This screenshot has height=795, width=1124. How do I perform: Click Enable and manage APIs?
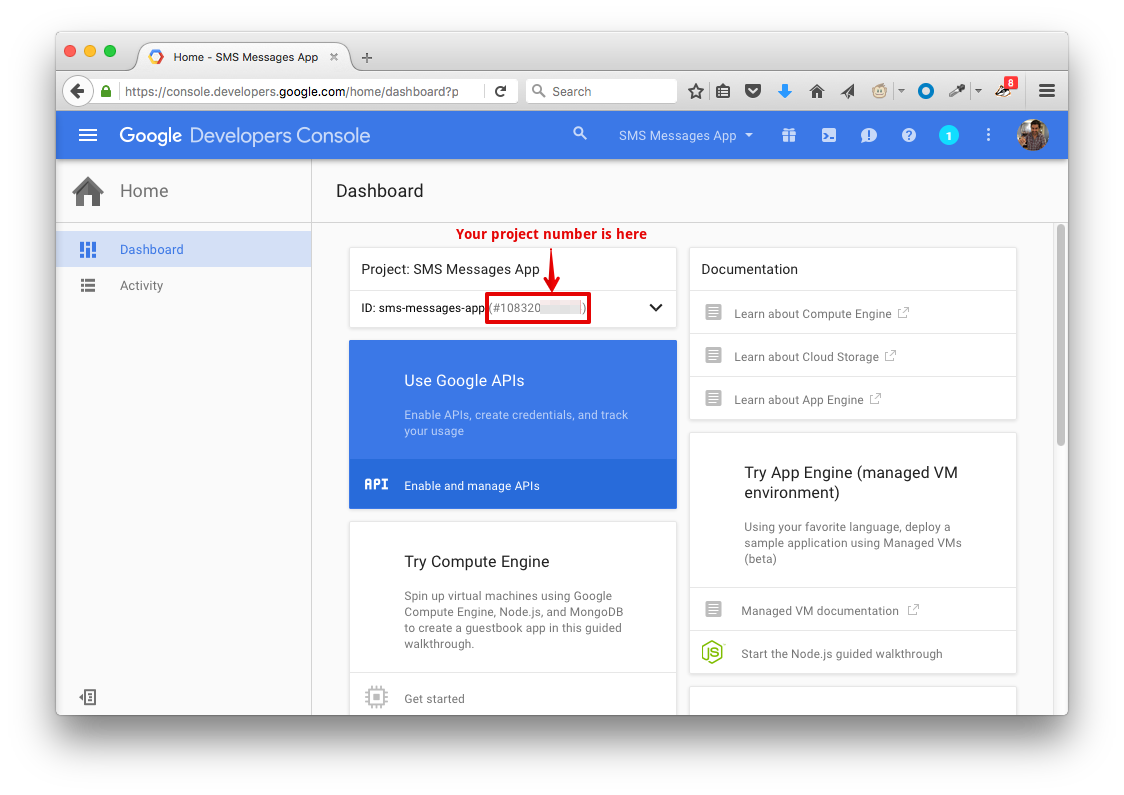513,485
